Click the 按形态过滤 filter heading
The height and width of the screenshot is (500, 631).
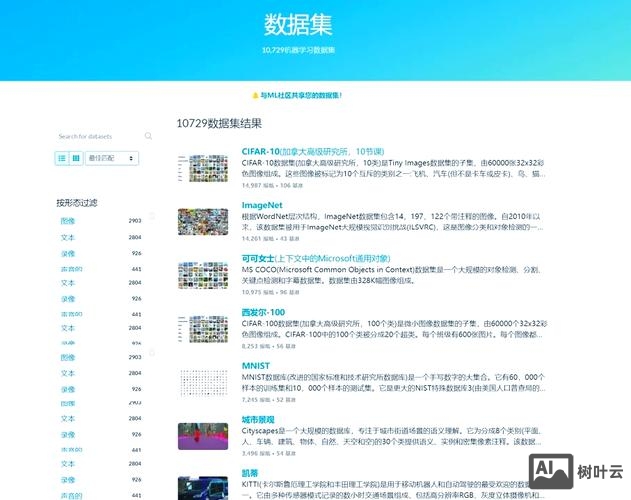77,203
